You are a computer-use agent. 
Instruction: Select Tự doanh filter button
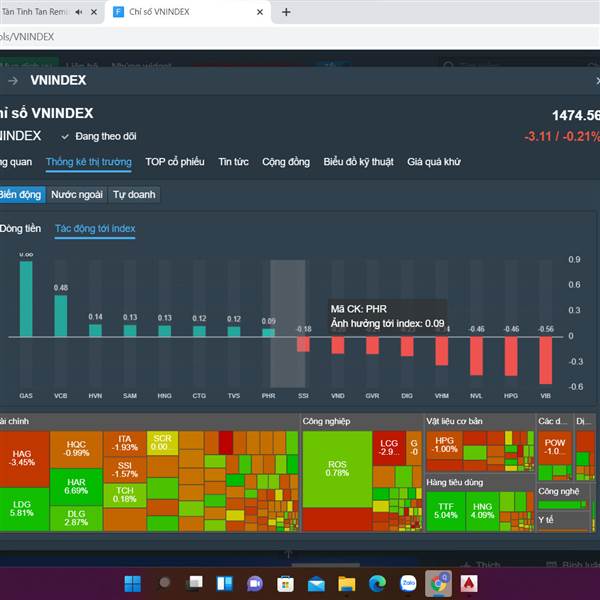pos(134,194)
